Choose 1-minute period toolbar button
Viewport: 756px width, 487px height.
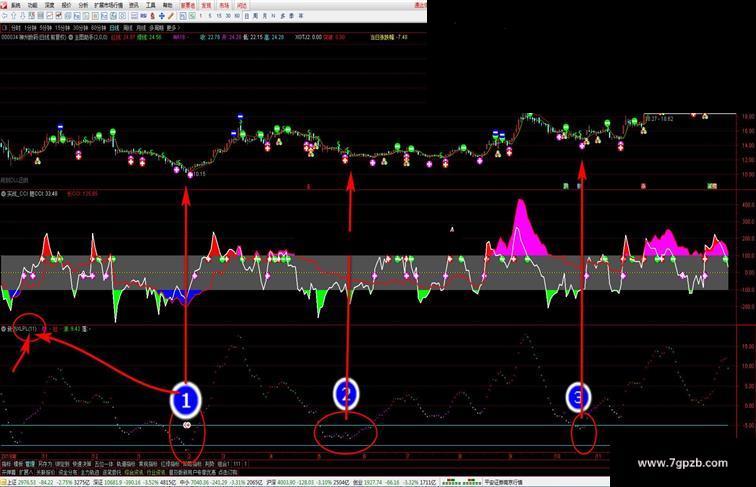tap(201, 16)
